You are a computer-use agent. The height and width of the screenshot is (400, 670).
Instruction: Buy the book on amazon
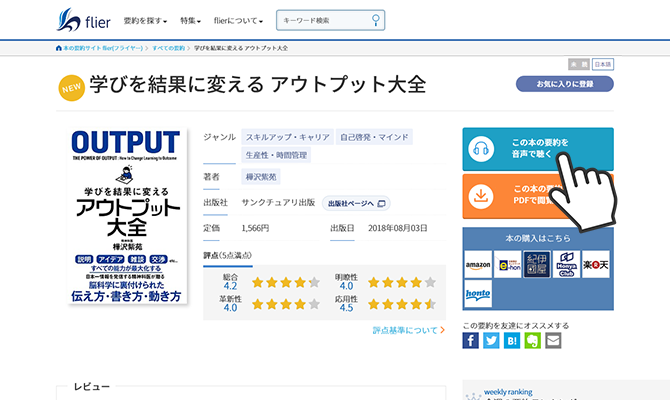pos(478,265)
